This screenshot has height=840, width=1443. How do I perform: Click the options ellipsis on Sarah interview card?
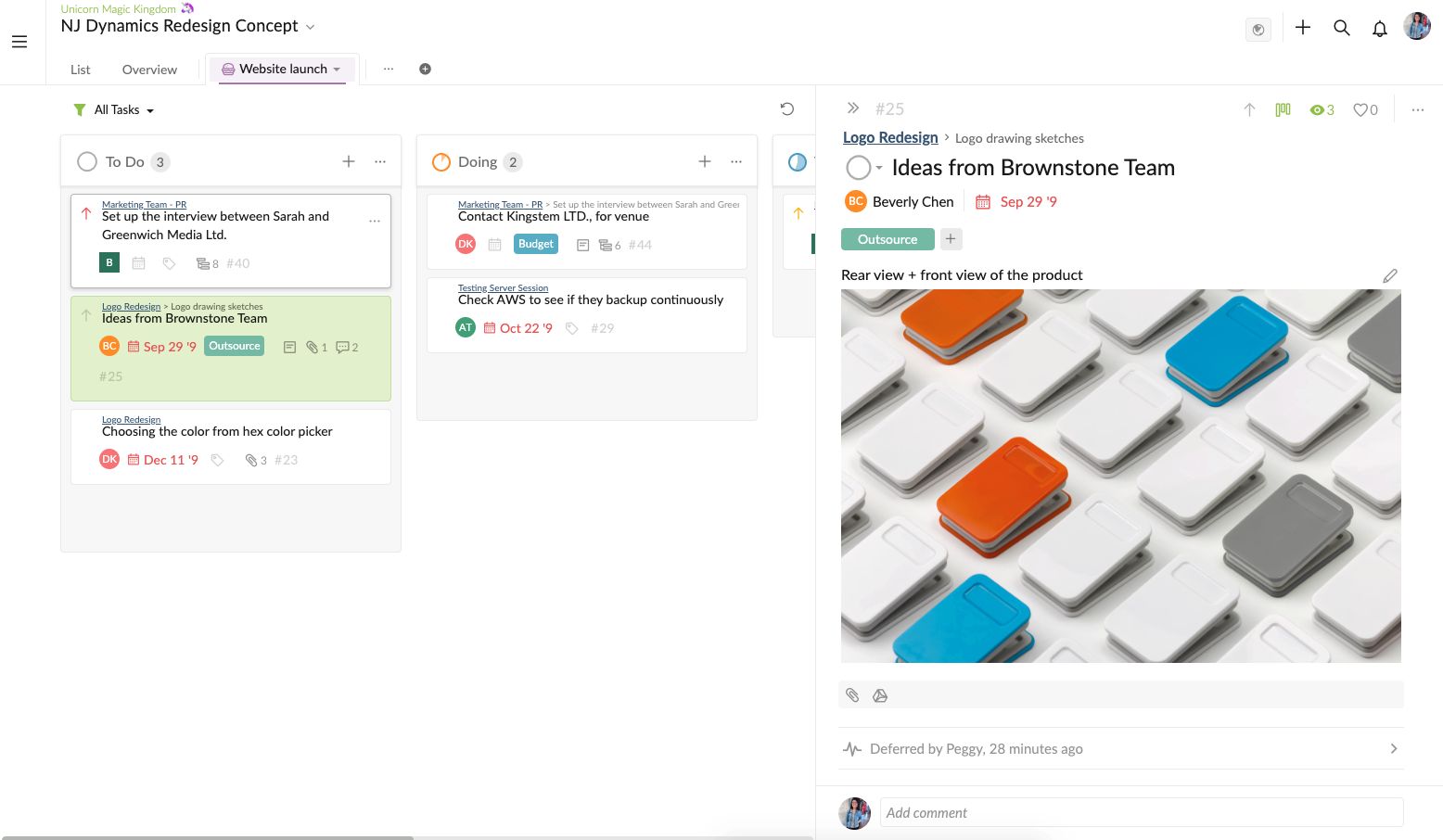[x=375, y=222]
